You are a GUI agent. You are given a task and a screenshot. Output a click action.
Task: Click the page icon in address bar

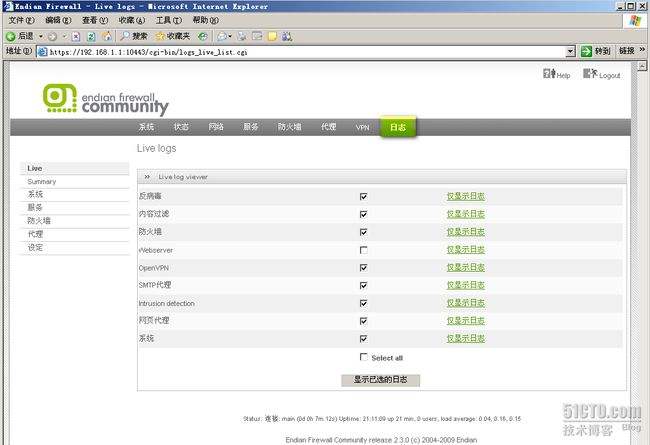(42, 52)
